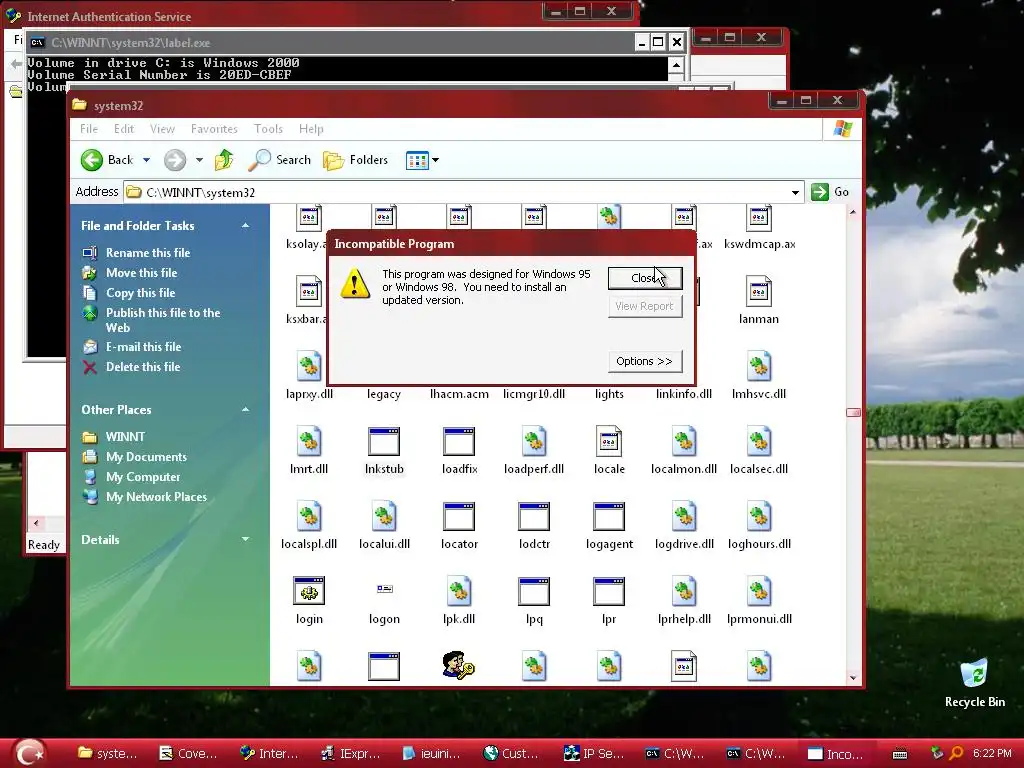Click Copy this file
This screenshot has width=1024, height=768.
tap(140, 293)
